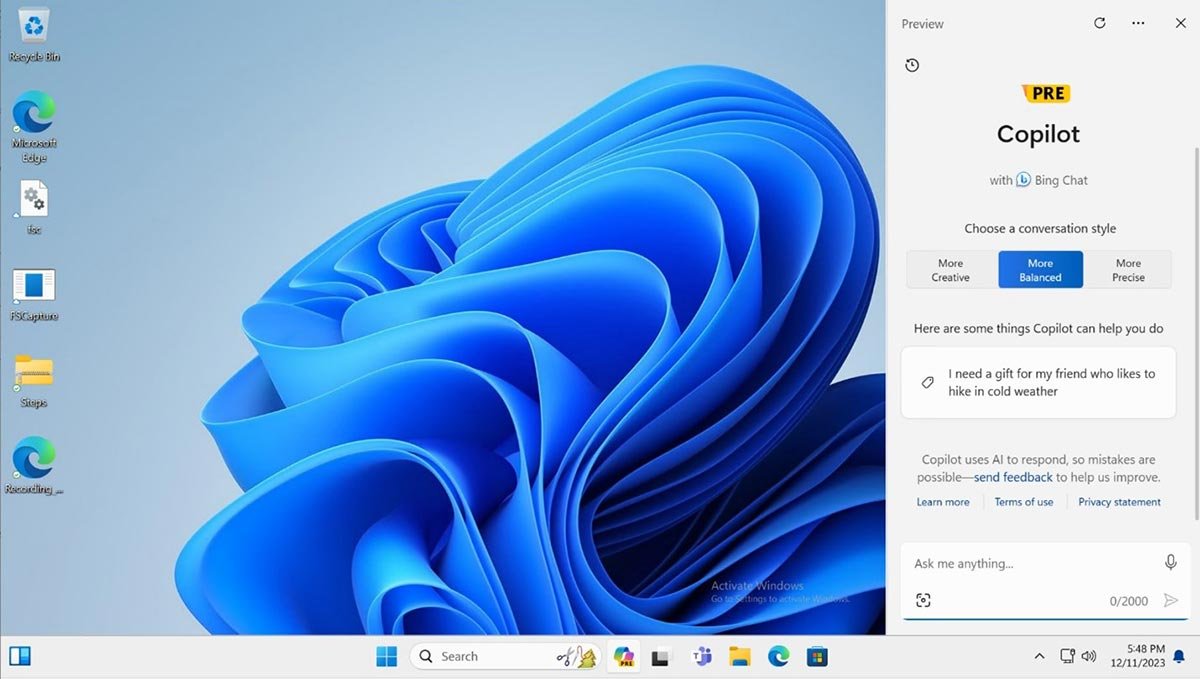Open Copilot PRE from the taskbar
1200x679 pixels.
click(624, 656)
